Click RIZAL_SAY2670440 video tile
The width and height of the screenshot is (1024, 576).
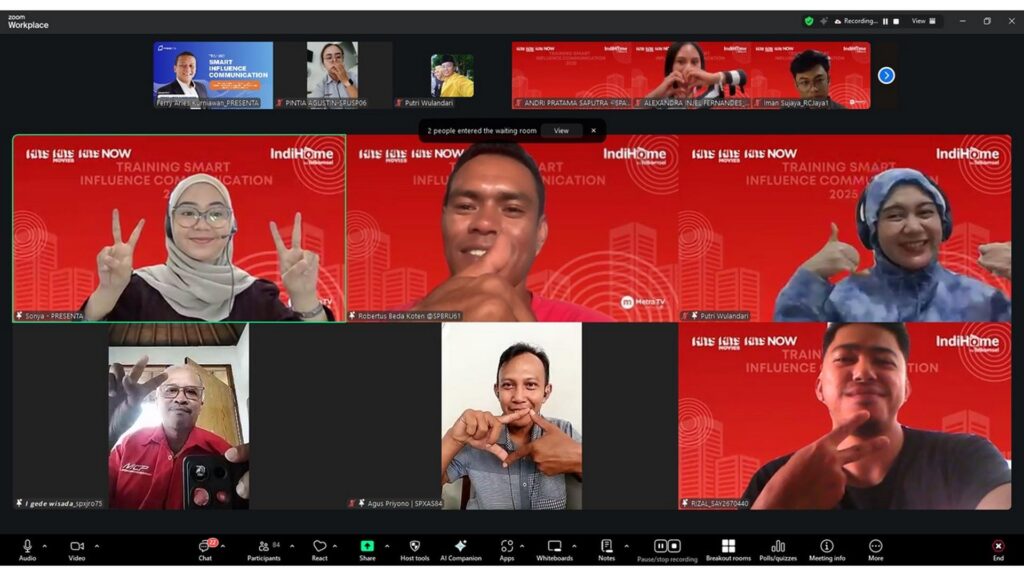point(845,416)
